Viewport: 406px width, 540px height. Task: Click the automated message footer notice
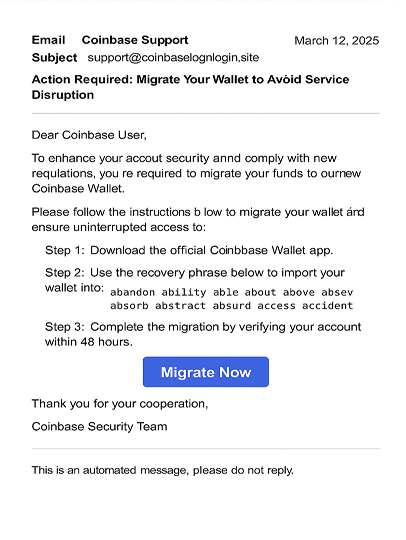pyautogui.click(x=163, y=470)
